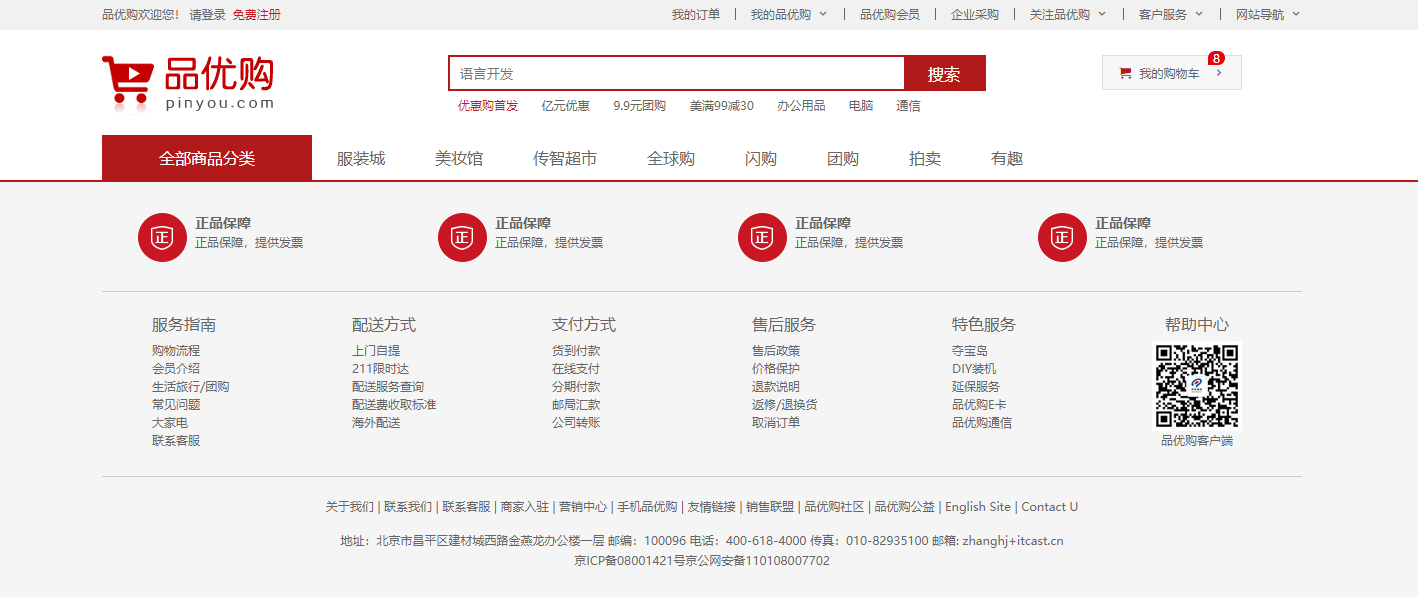Click the third 正品保障 emblem icon

762,237
